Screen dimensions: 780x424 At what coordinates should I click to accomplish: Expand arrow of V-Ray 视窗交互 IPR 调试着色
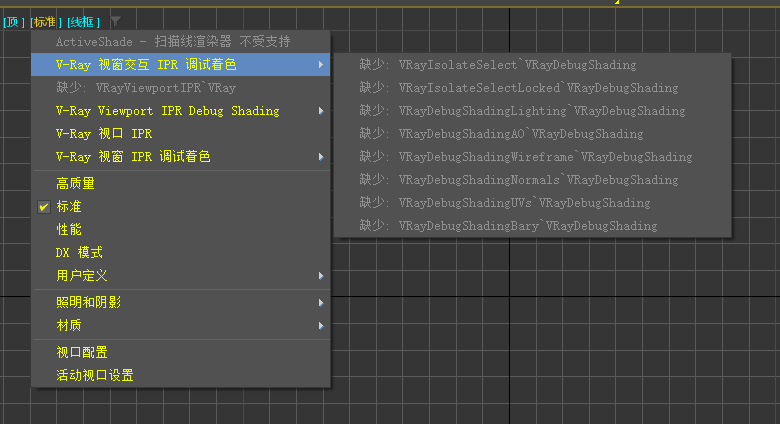tap(321, 65)
